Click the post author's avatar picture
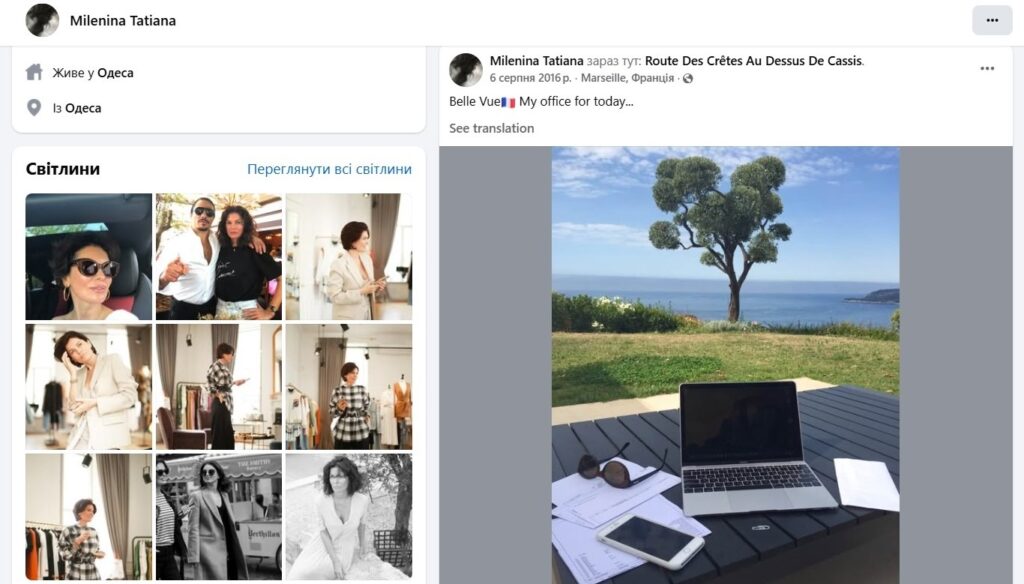Screen dimensions: 1024x584 coord(466,69)
